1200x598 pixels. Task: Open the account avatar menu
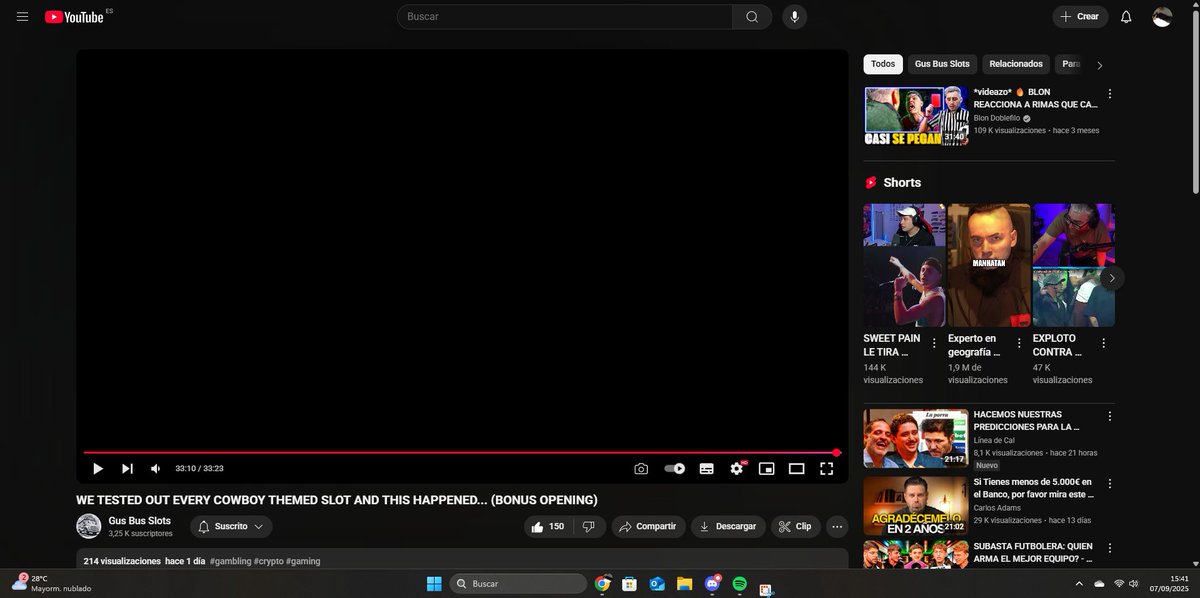[1162, 16]
